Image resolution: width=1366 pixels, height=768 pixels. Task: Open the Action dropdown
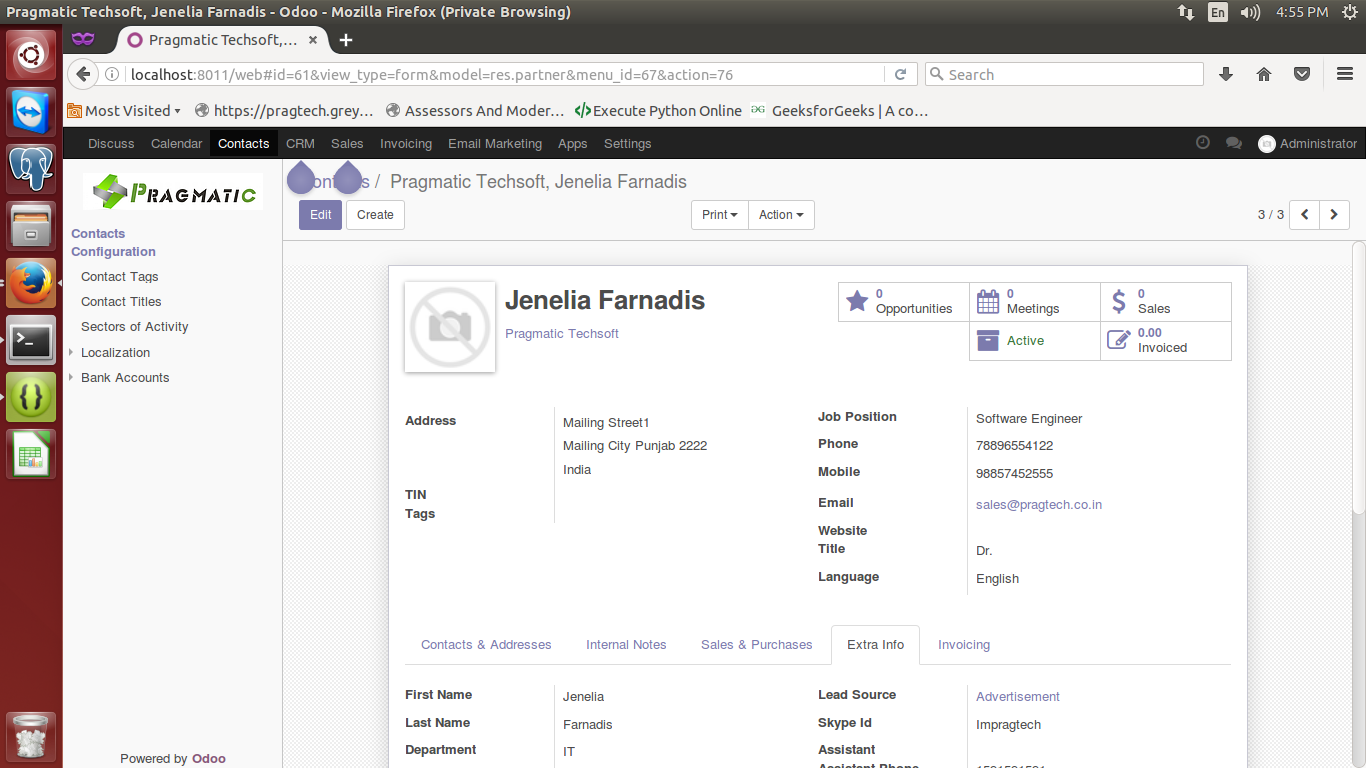[781, 215]
